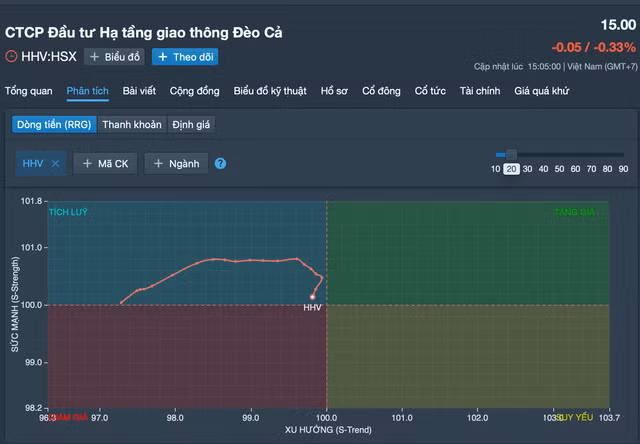Click the period slider handle
Image resolution: width=640 pixels, height=444 pixels.
pos(511,154)
